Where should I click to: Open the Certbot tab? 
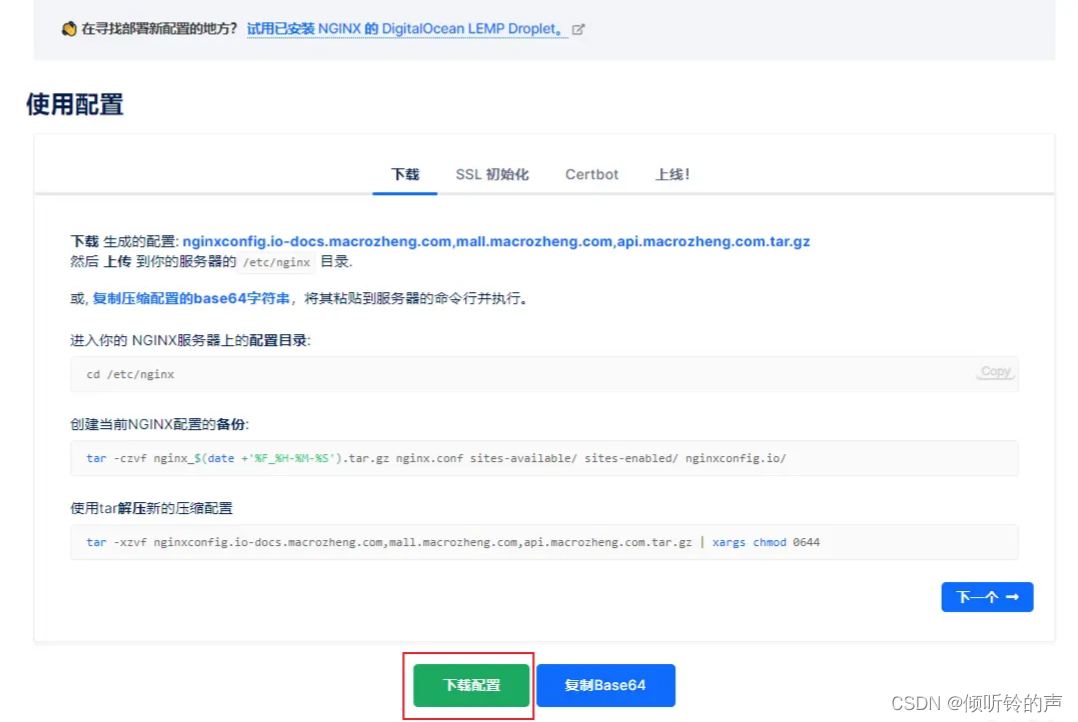pos(591,175)
